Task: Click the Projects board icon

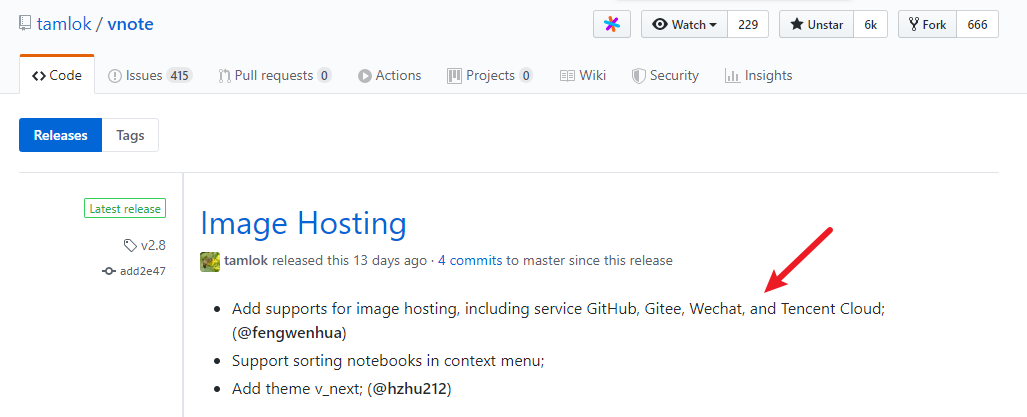Action: tap(455, 76)
